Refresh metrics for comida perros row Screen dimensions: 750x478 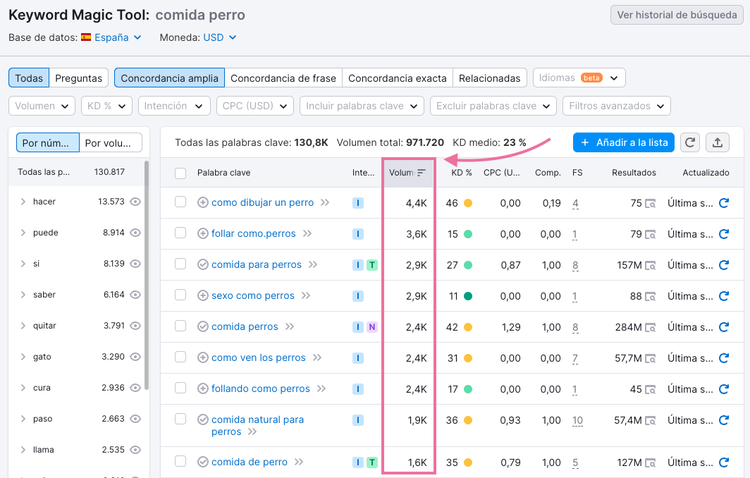724,327
